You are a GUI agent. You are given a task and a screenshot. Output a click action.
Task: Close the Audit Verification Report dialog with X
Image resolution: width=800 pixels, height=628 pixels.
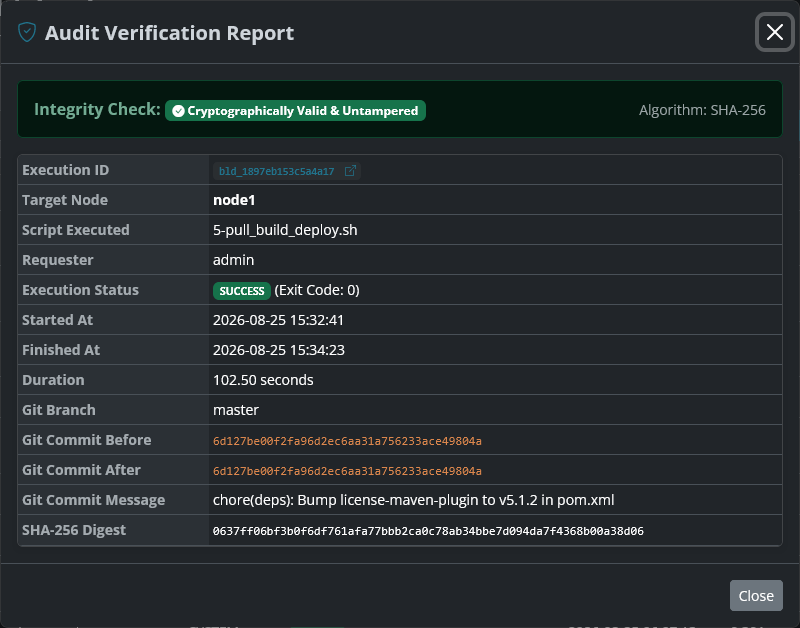coord(774,32)
